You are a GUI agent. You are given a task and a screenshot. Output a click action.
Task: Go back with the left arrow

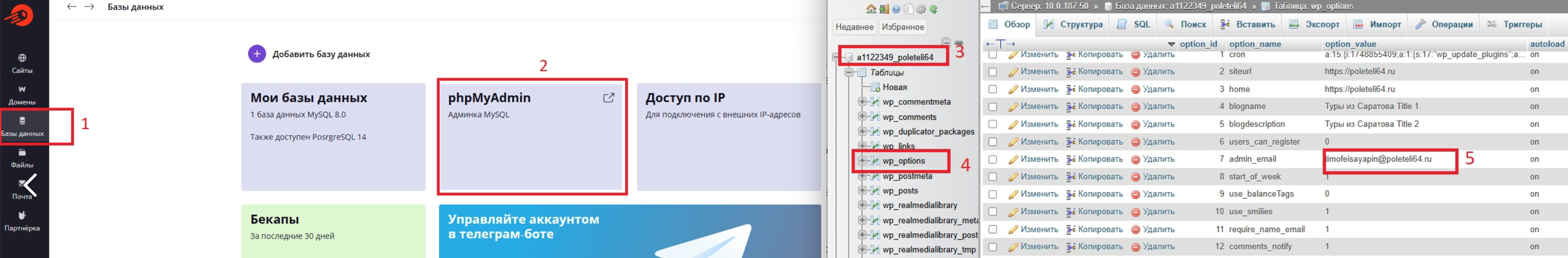pos(72,7)
